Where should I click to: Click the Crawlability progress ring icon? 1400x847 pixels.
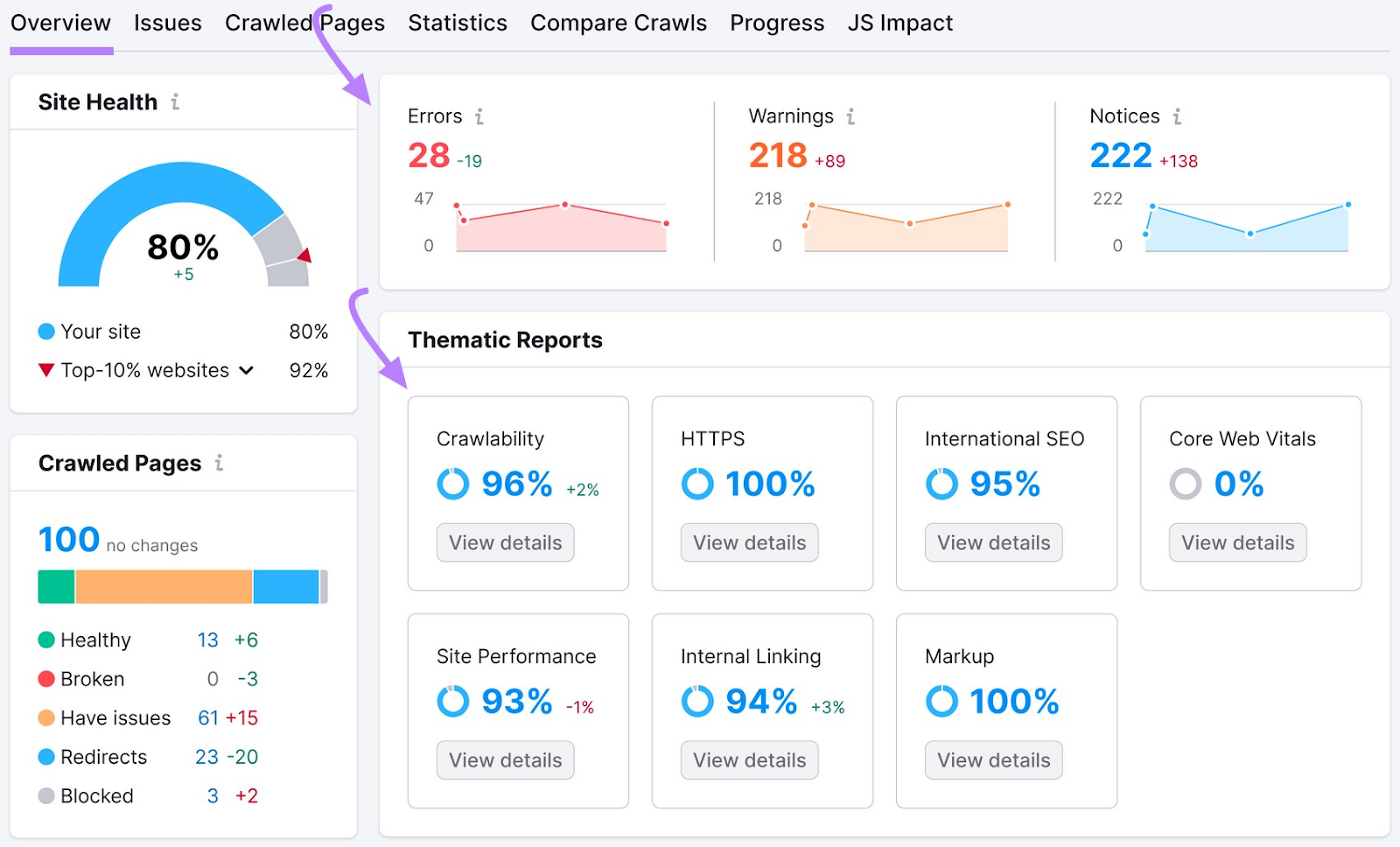tap(452, 483)
